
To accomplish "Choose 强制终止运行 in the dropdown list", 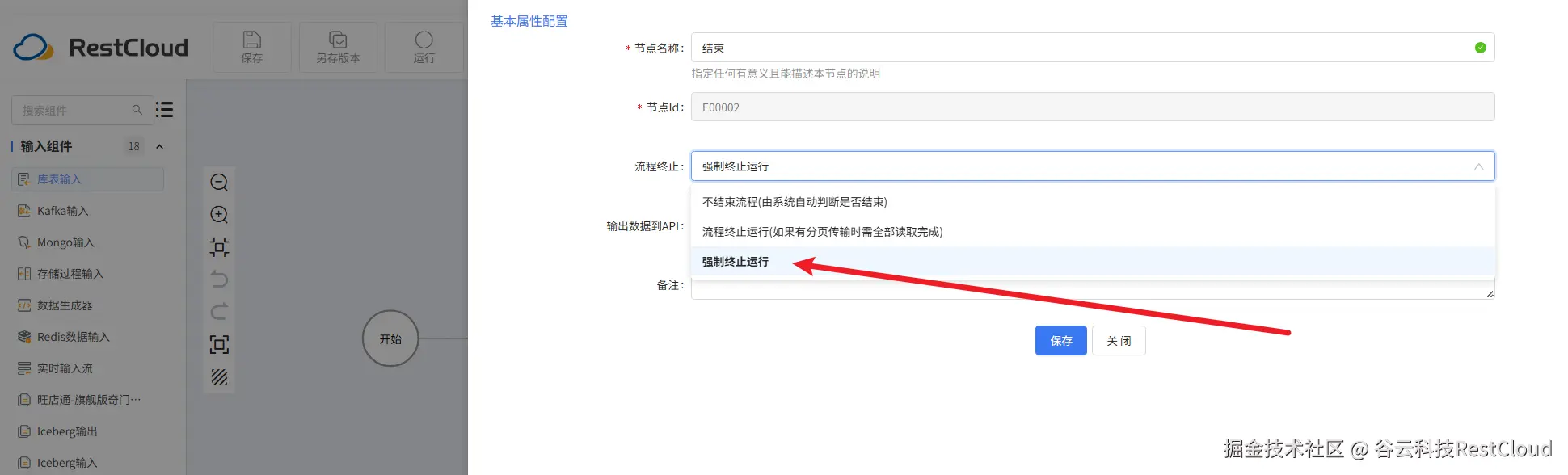I will (x=1093, y=262).
